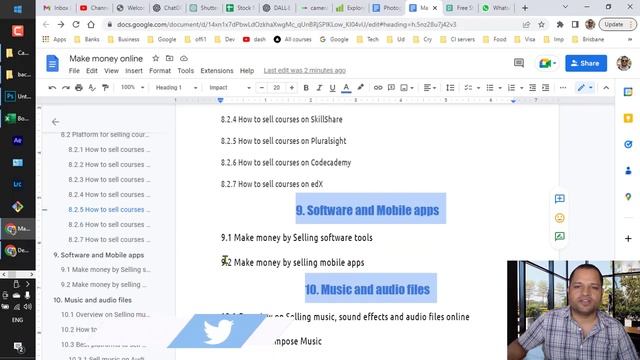Click the cloud document status icon
Image resolution: width=640 pixels, height=360 pixels.
coord(184,58)
